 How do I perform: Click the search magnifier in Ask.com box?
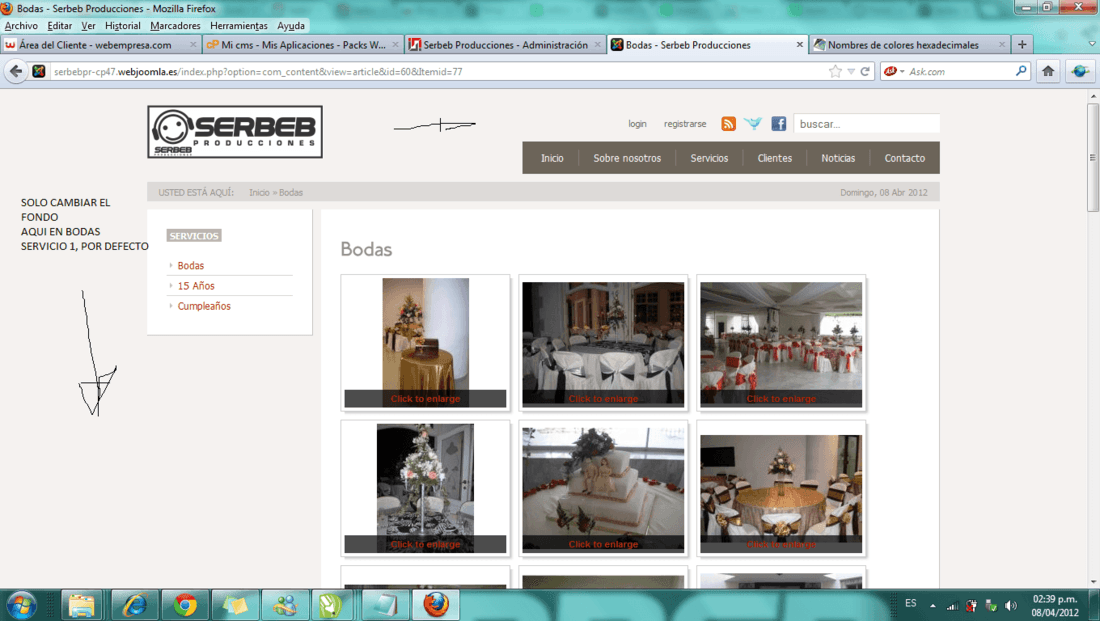click(1021, 71)
